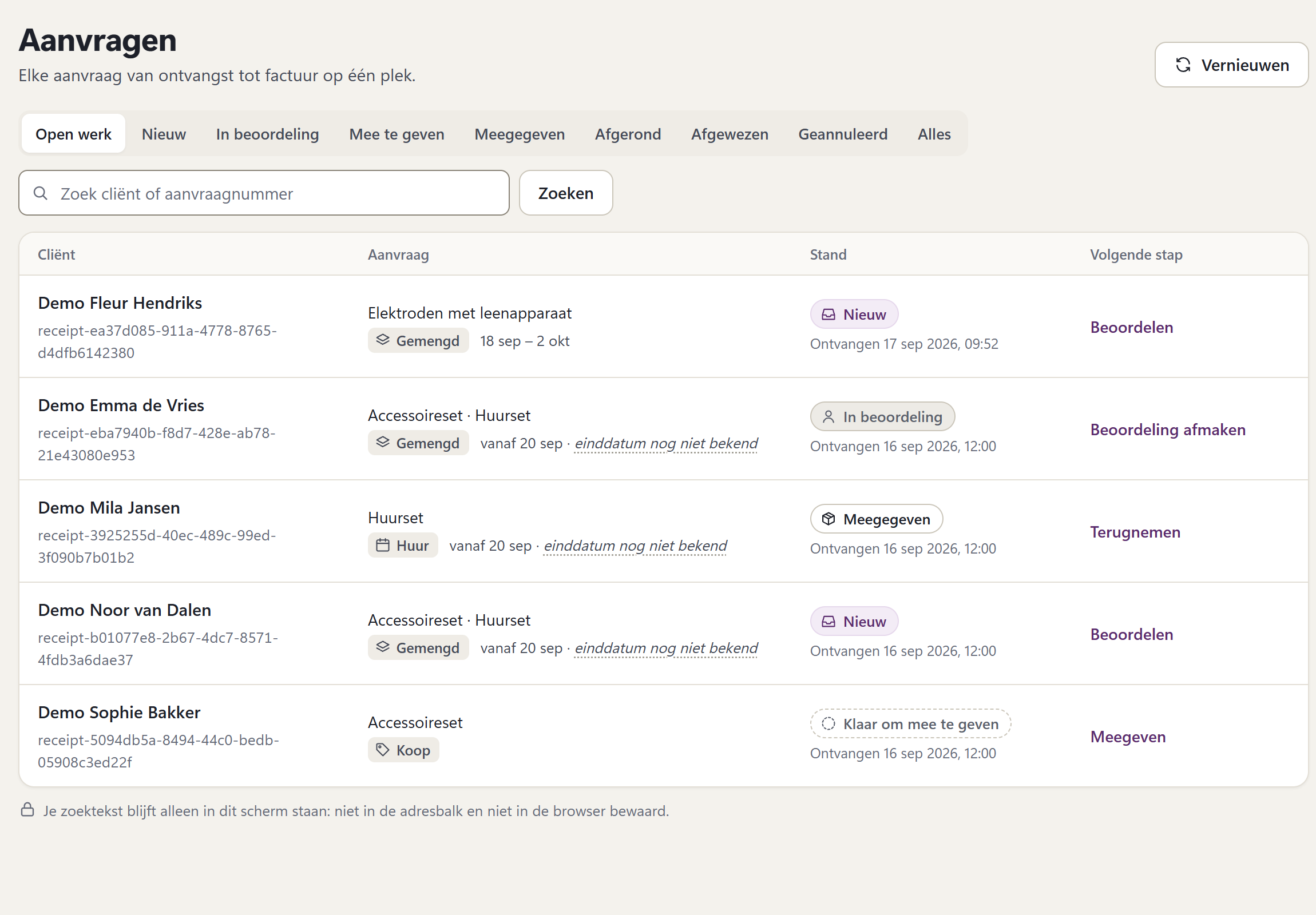The width and height of the screenshot is (1316, 915).
Task: Click einddatum nog niet bekend in Emma de Vries row
Action: point(666,443)
